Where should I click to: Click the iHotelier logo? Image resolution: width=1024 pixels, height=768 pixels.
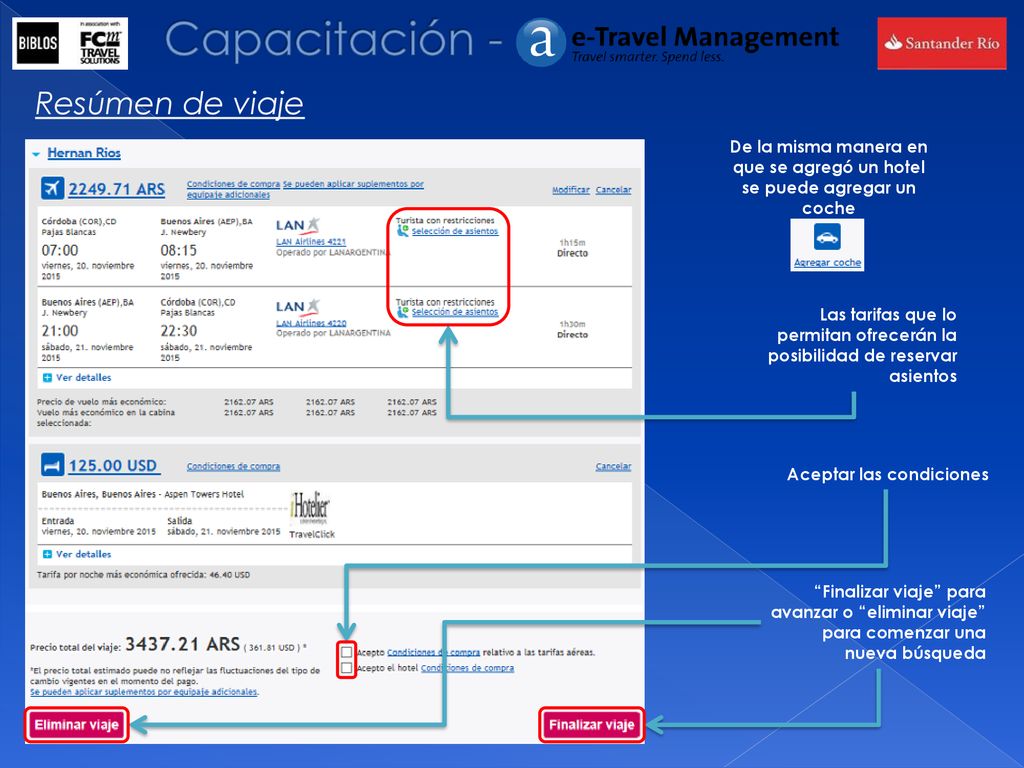[310, 507]
